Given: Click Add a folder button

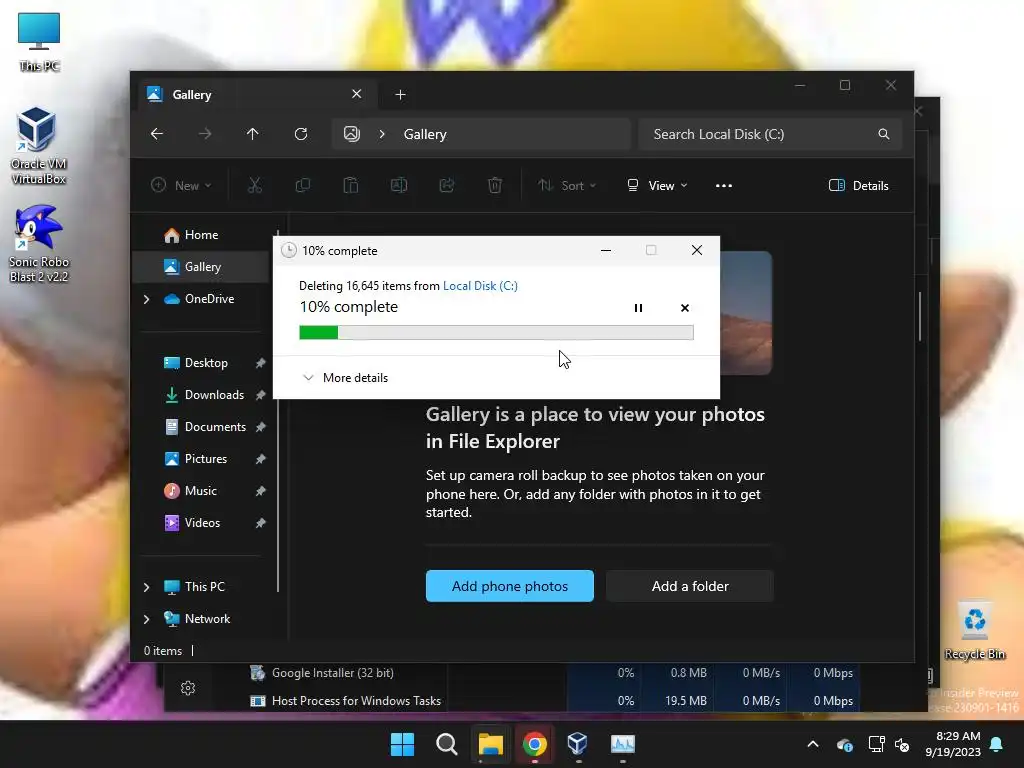Looking at the screenshot, I should point(690,586).
